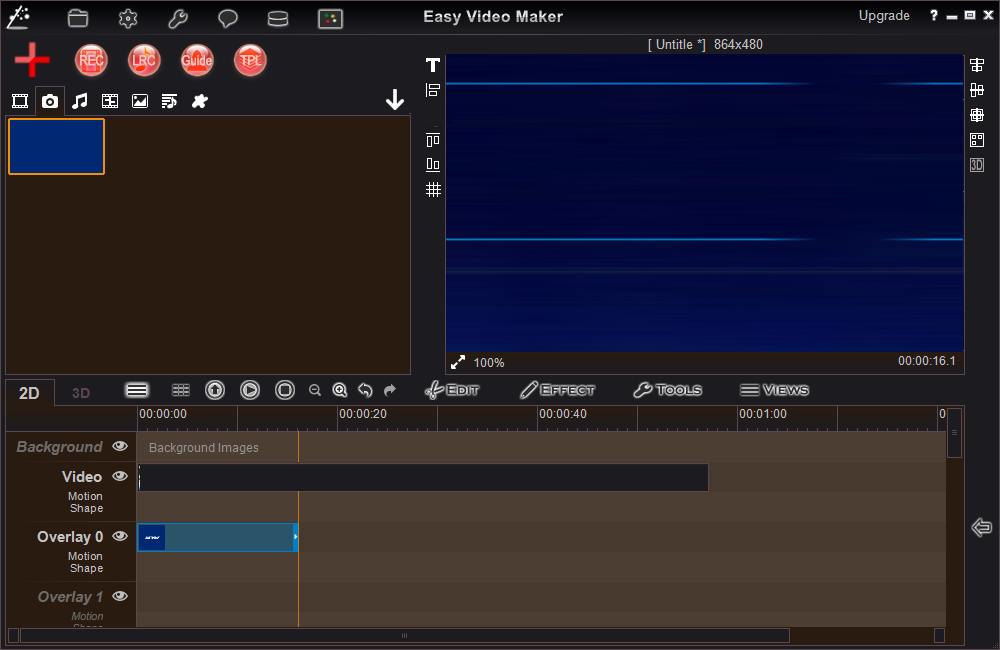Click the center vertically icon right of preview

tap(976, 90)
